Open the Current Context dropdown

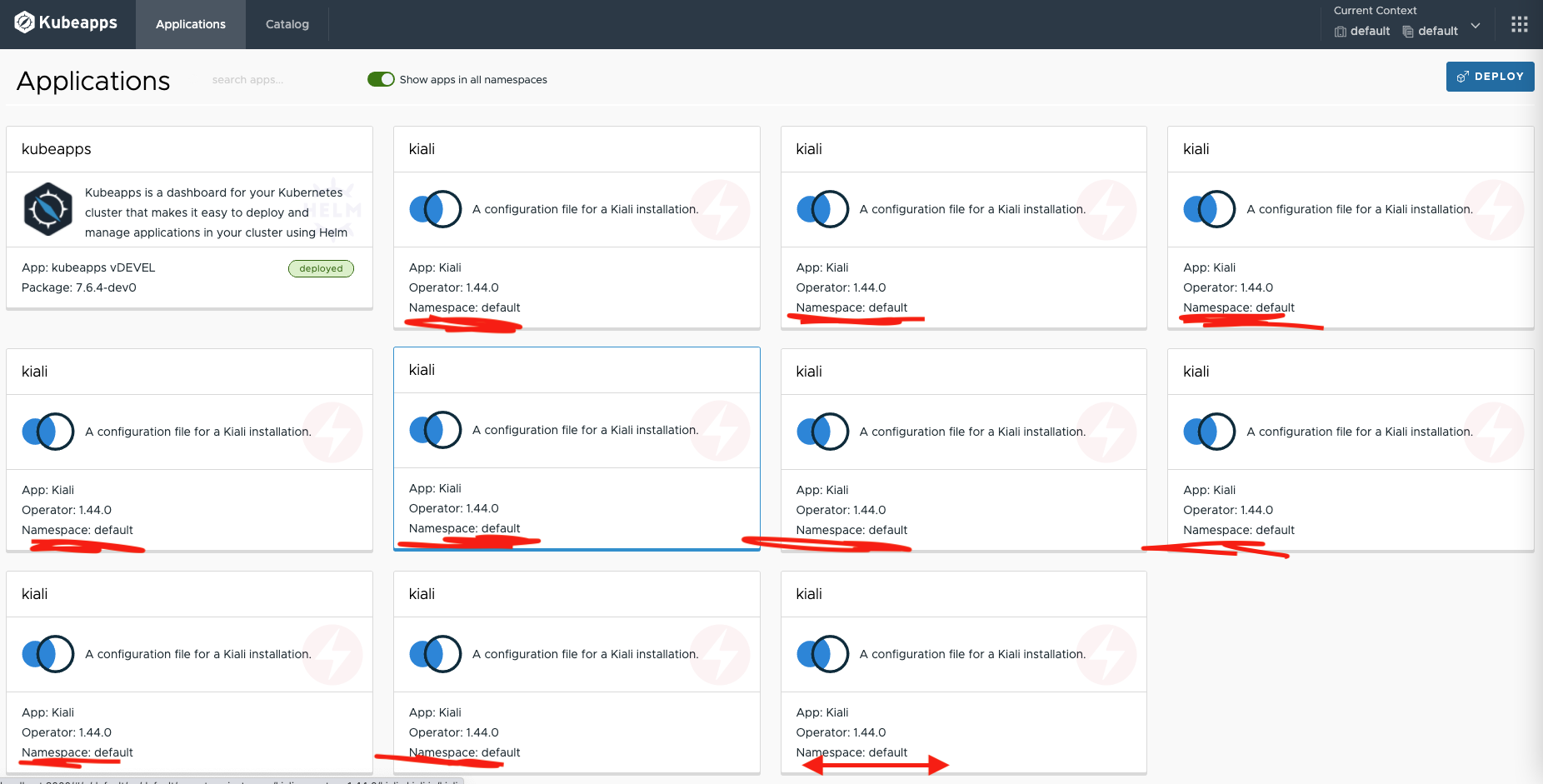[x=1476, y=26]
